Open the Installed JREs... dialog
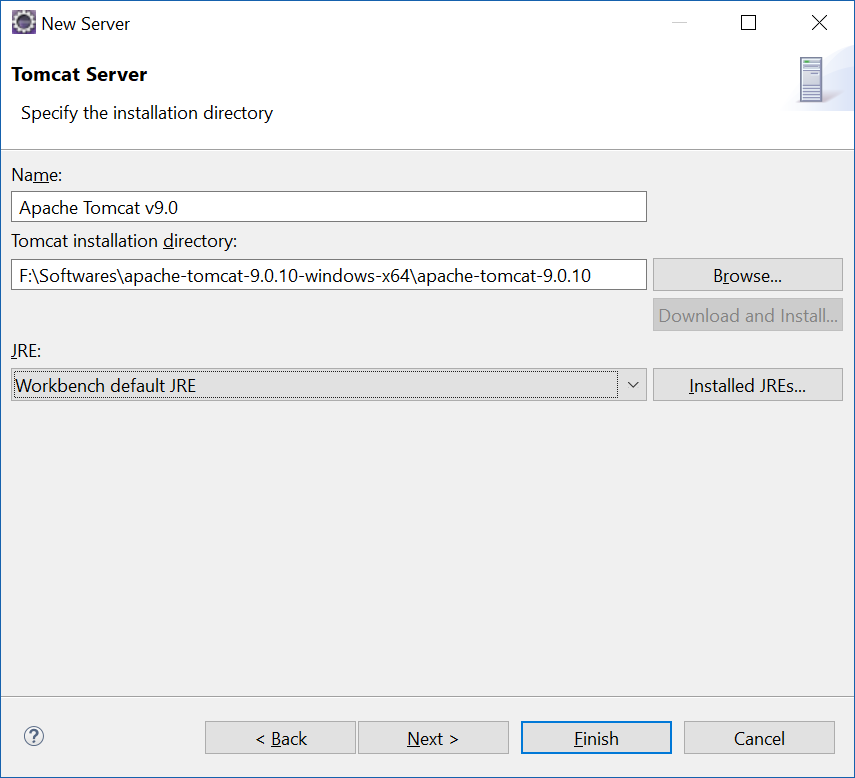The height and width of the screenshot is (778, 855). 748,385
